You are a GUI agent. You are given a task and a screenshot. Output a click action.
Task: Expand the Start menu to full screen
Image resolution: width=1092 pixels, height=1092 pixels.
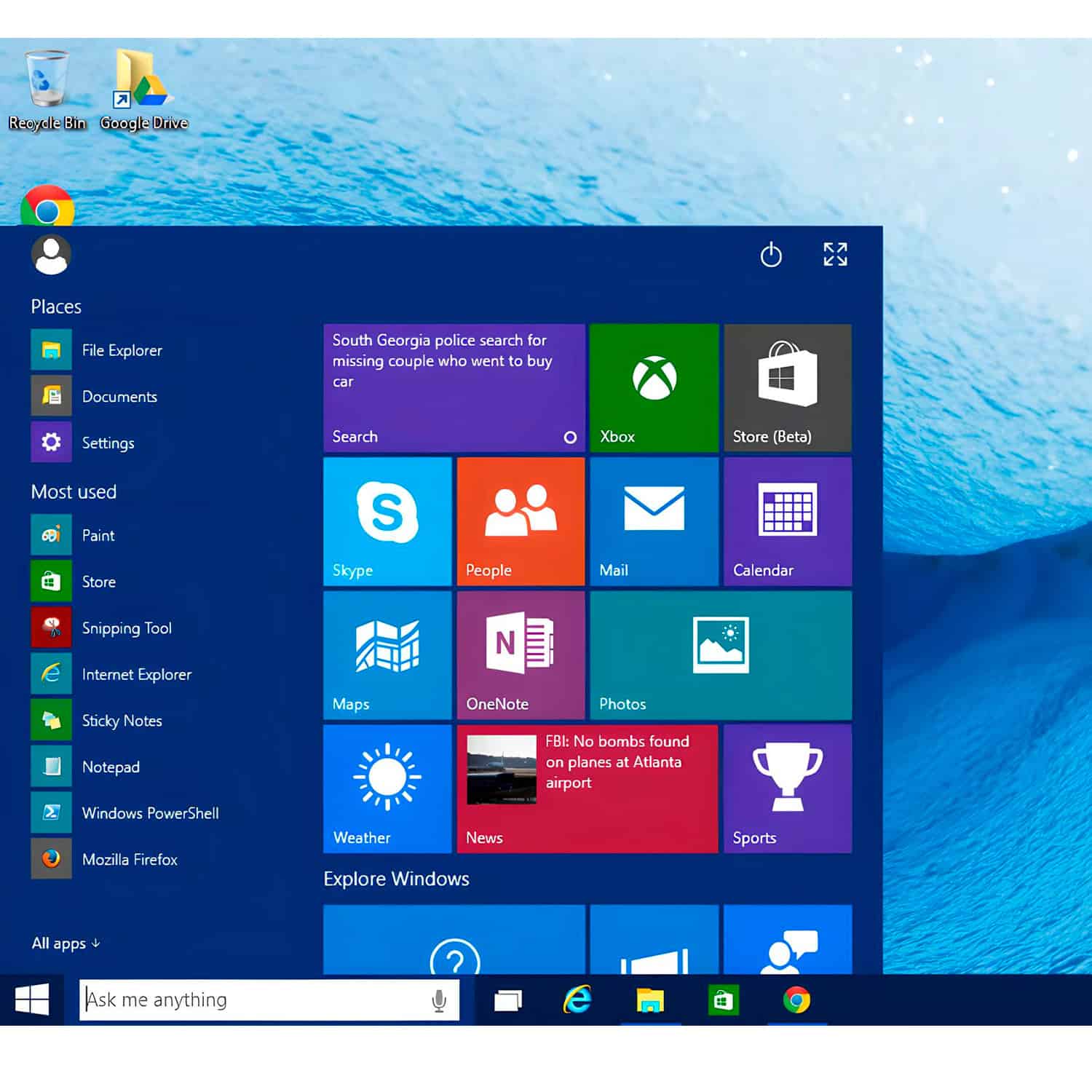(835, 255)
